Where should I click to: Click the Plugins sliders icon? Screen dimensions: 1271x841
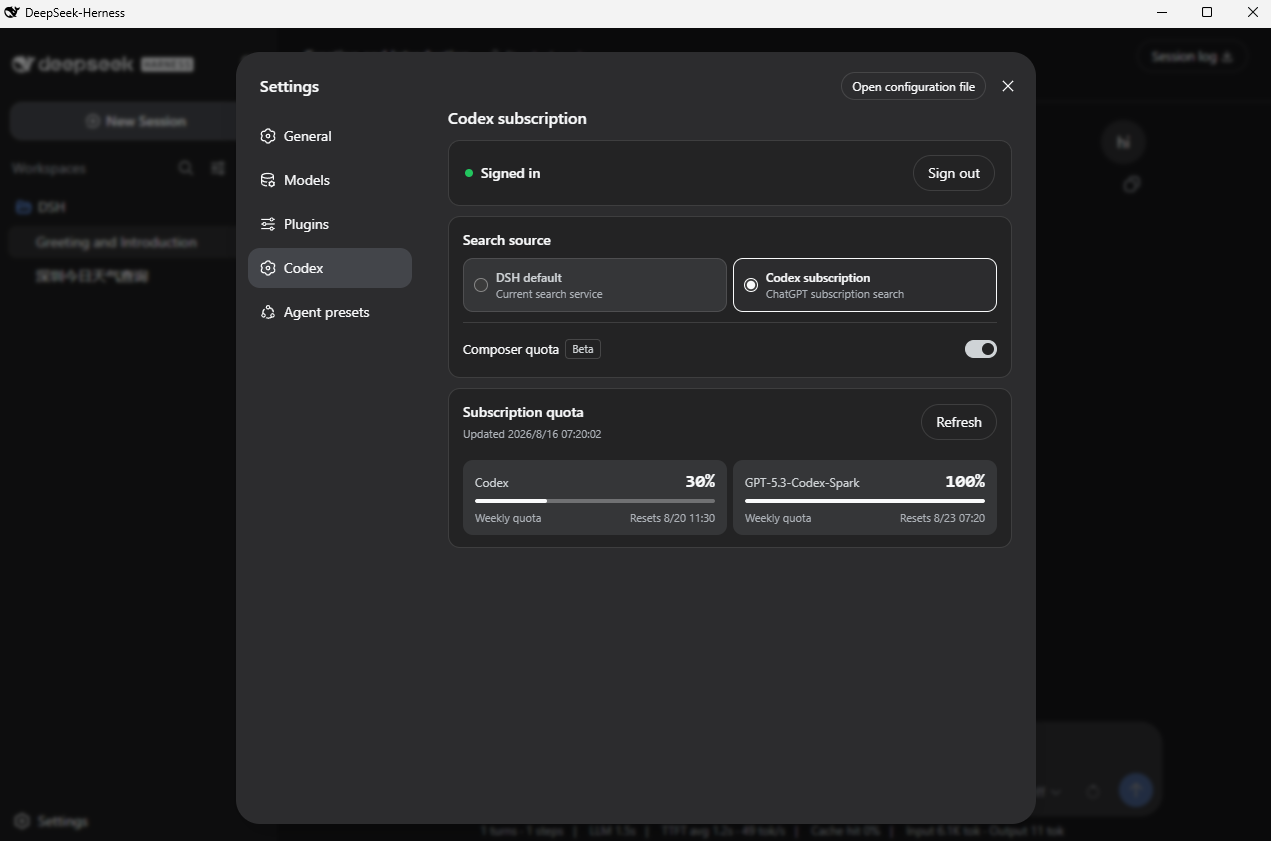pyautogui.click(x=268, y=224)
